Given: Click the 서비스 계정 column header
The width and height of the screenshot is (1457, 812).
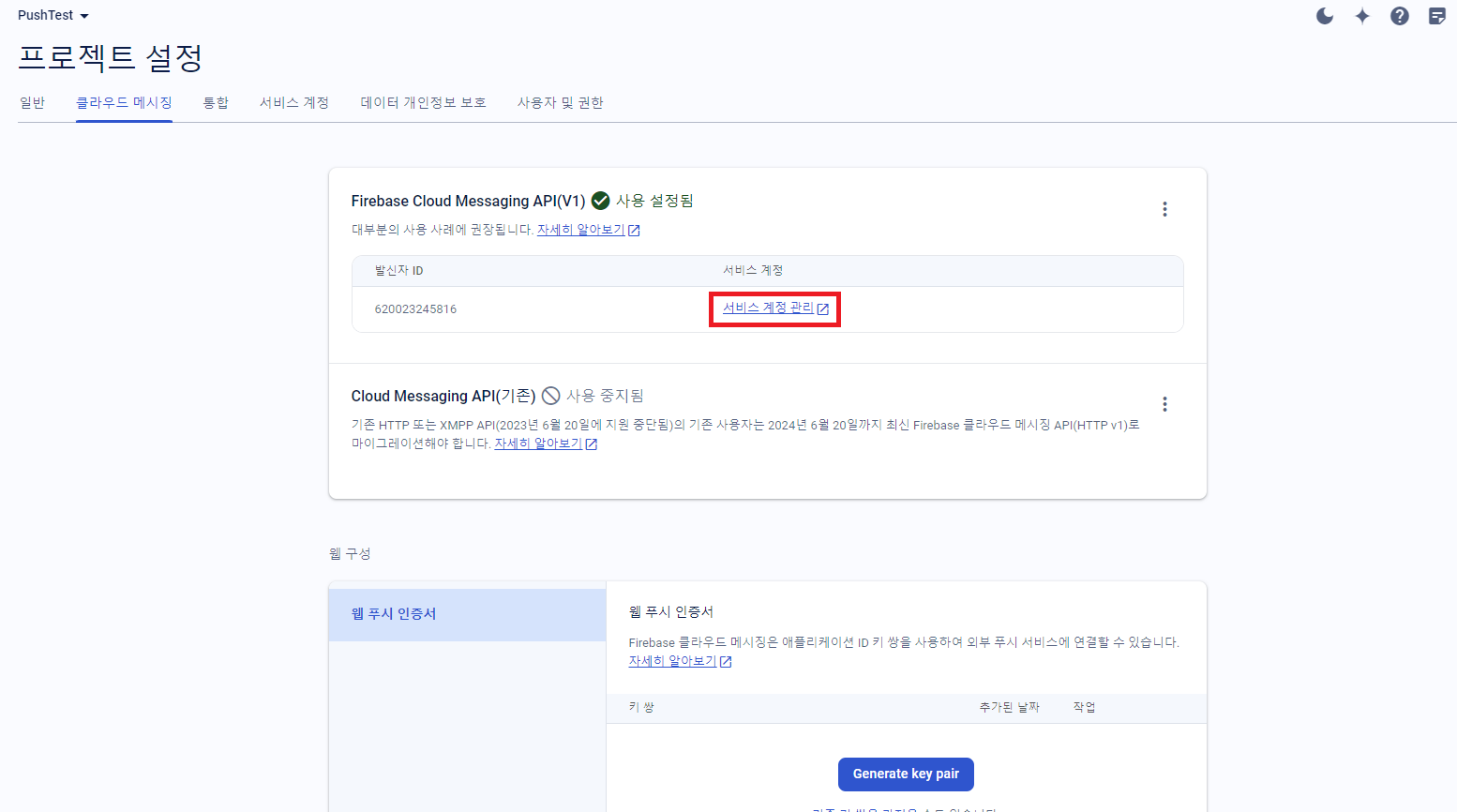Looking at the screenshot, I should pos(753,270).
